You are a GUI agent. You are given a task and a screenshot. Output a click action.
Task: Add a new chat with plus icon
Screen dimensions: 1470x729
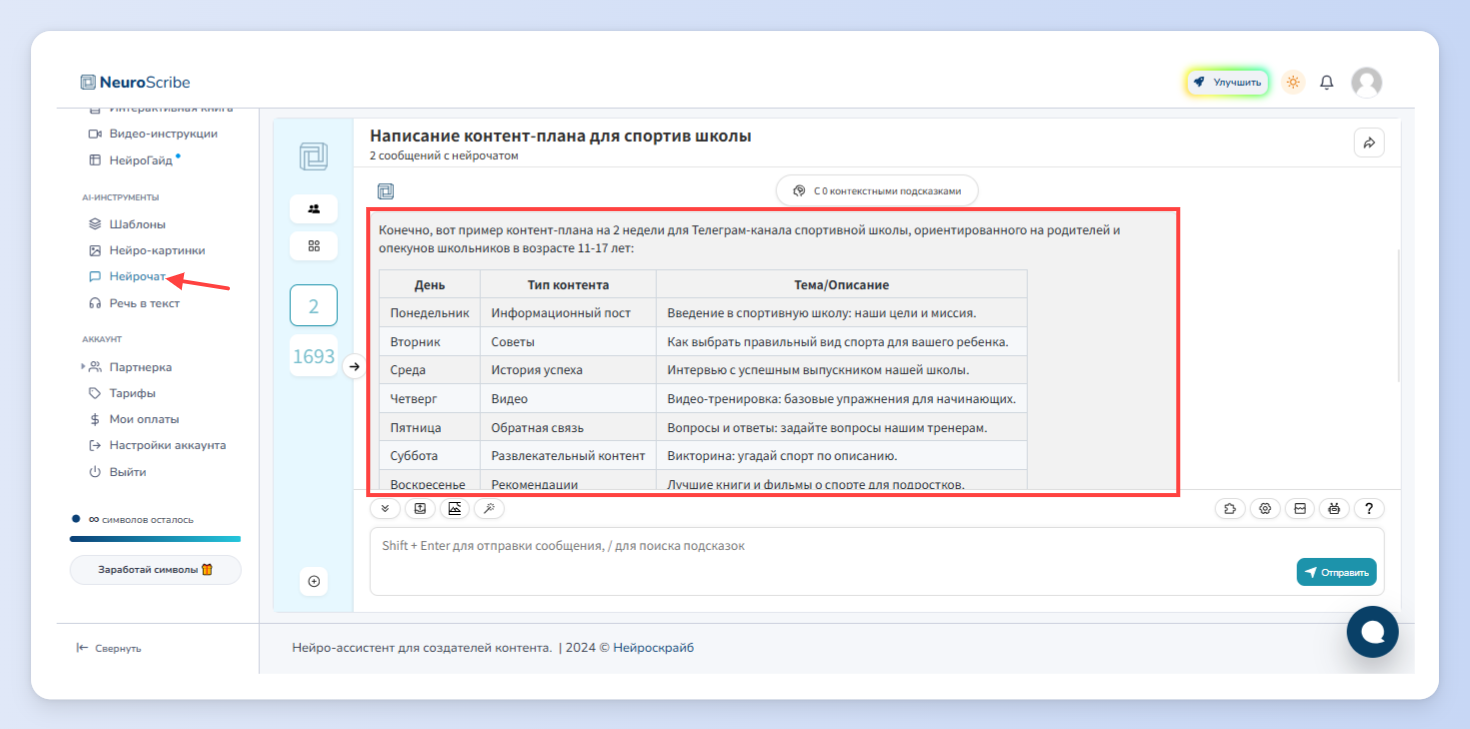coord(314,581)
